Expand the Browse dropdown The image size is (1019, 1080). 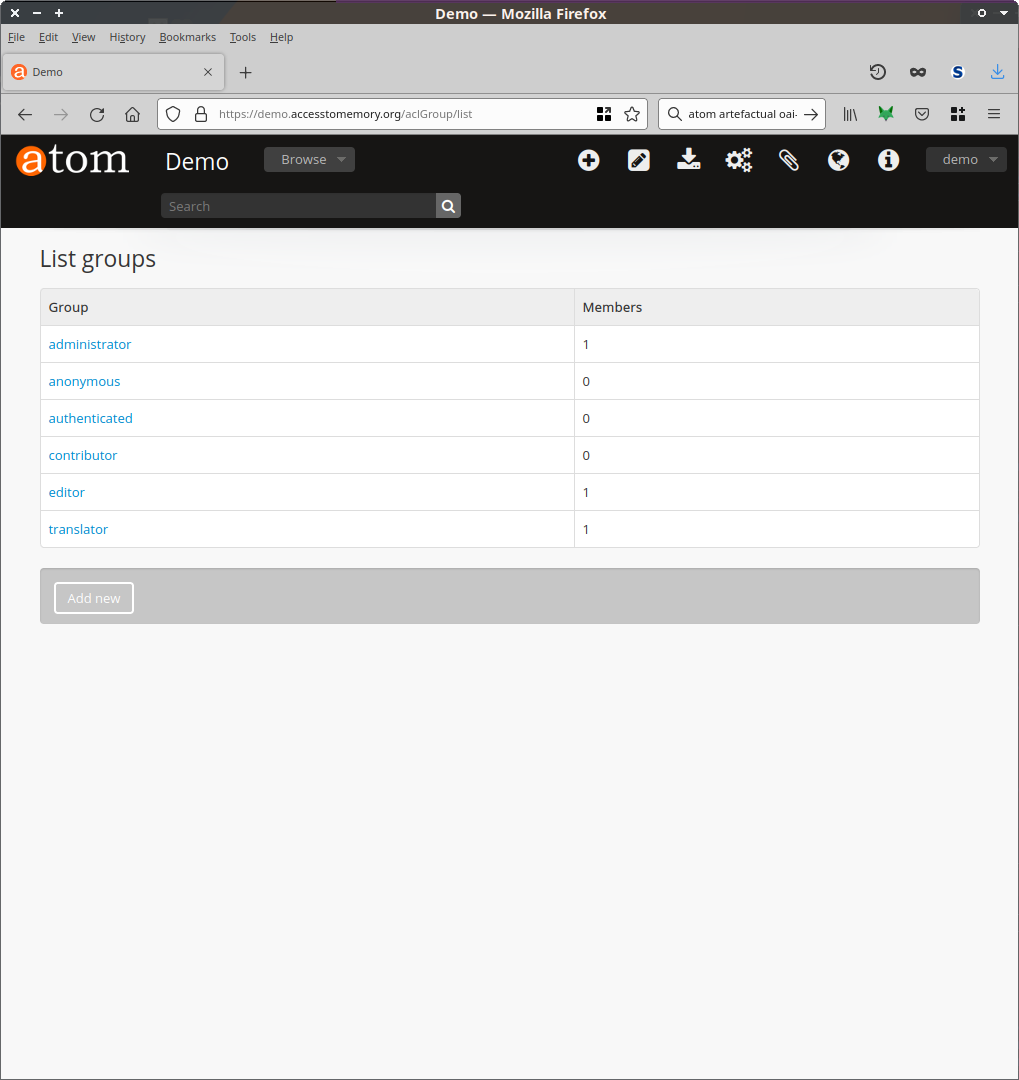tap(309, 160)
